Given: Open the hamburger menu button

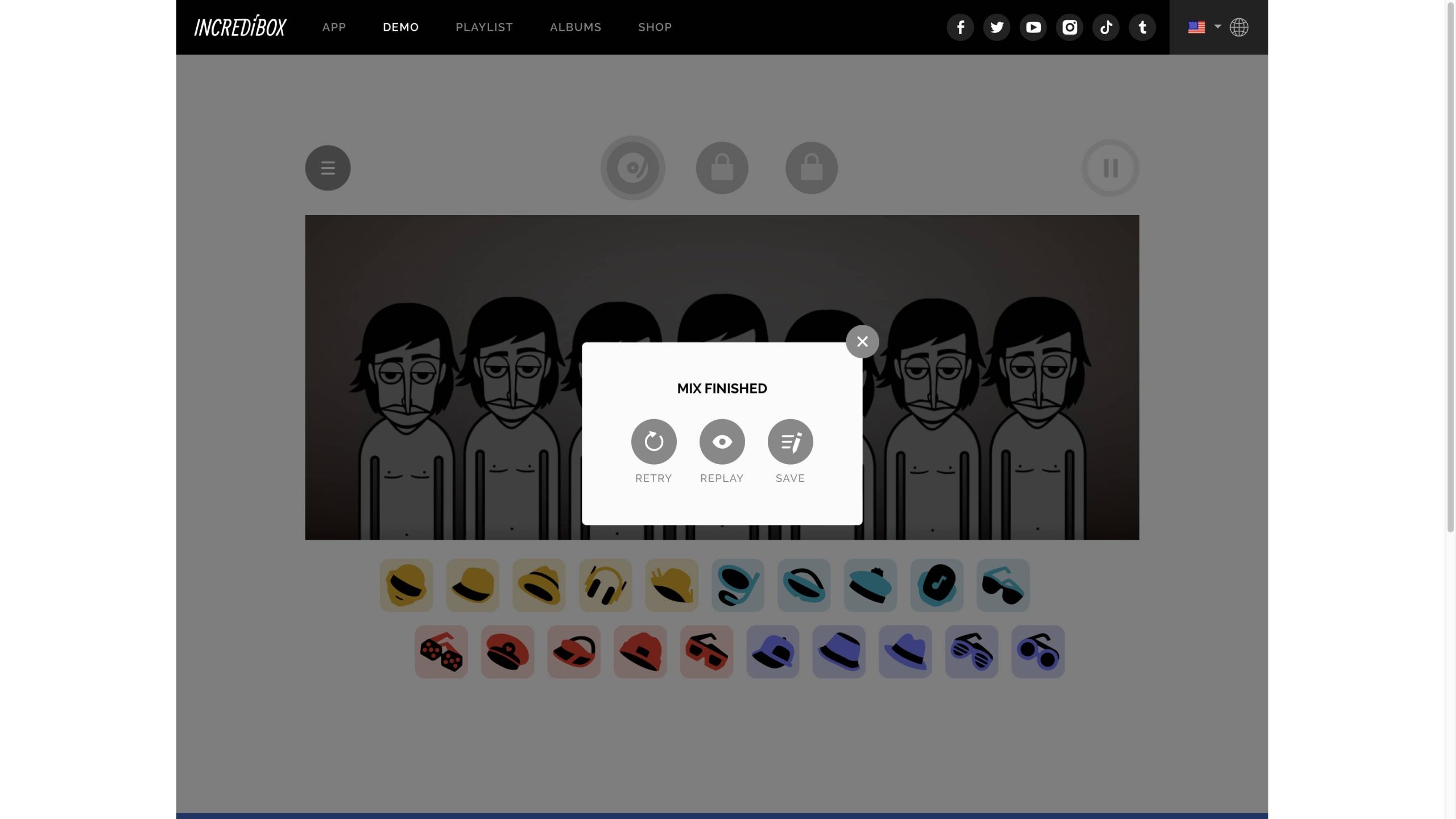Looking at the screenshot, I should (328, 168).
